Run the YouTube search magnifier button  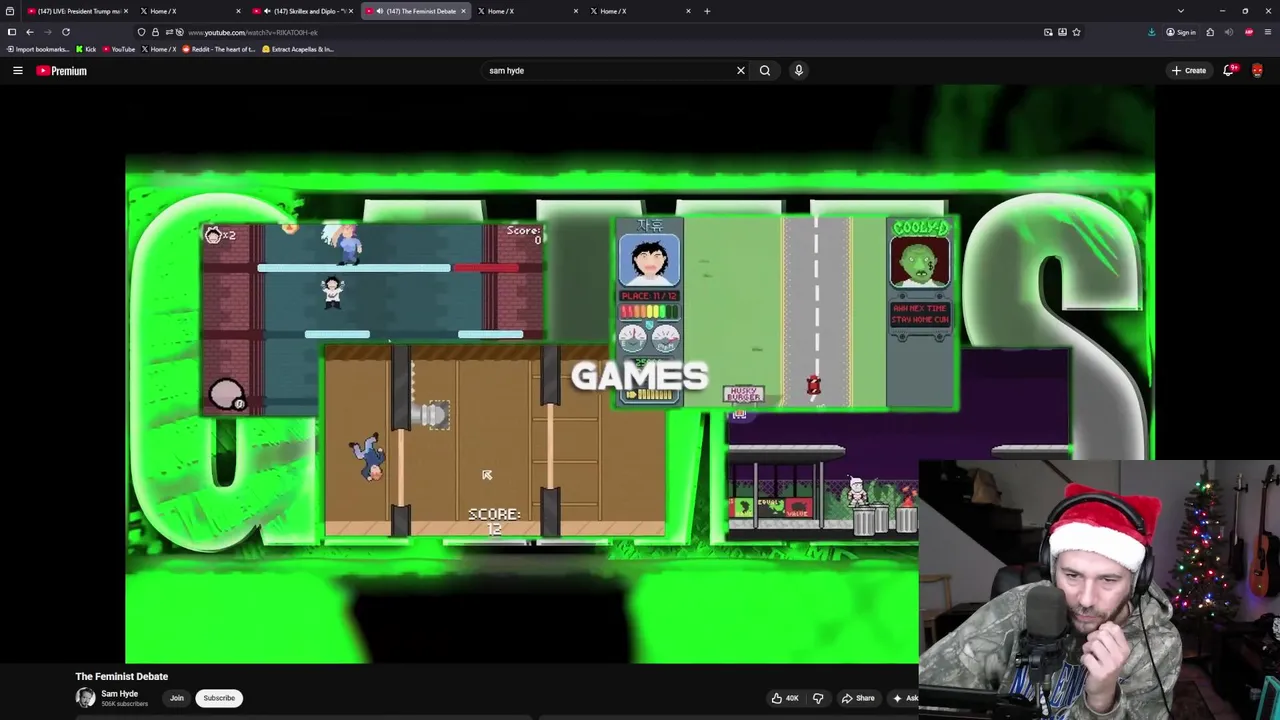(765, 71)
